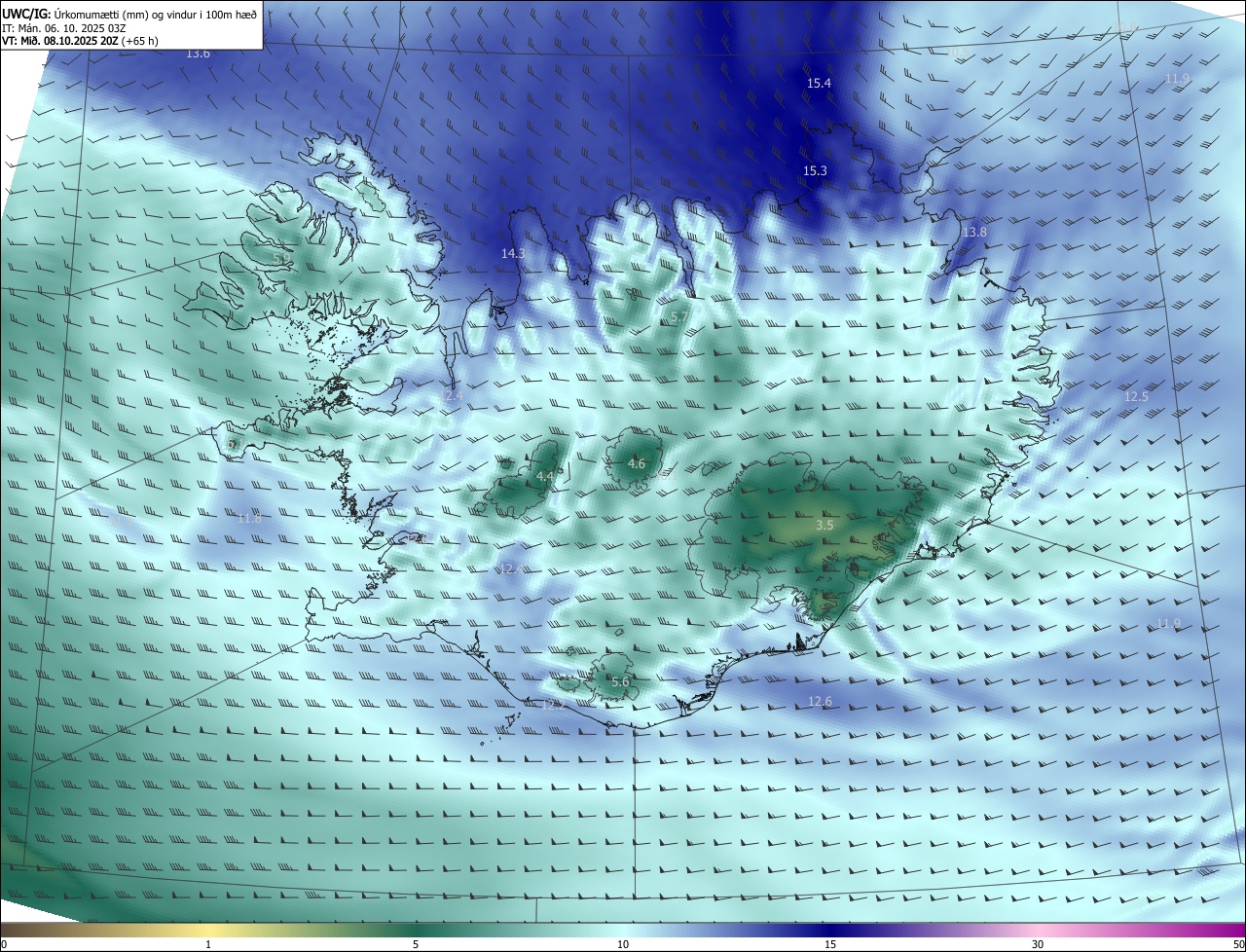Click the colorbar tick label 0
The width and height of the screenshot is (1246, 952).
(4, 944)
